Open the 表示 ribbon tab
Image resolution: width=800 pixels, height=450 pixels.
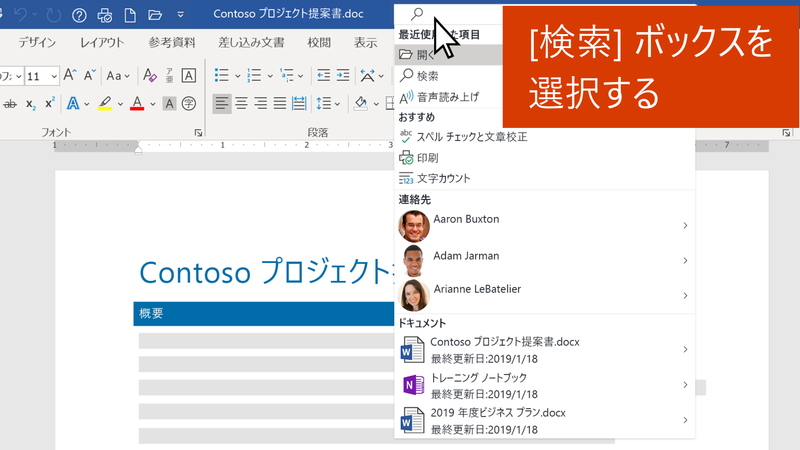pos(365,42)
